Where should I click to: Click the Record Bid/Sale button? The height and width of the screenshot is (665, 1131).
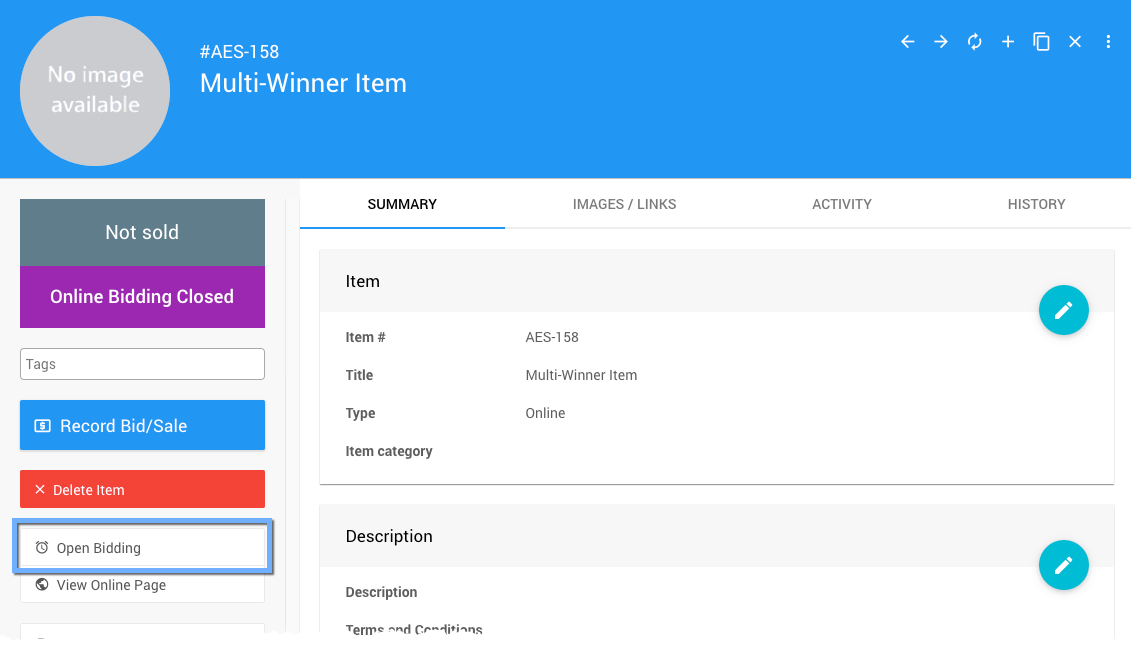(142, 426)
